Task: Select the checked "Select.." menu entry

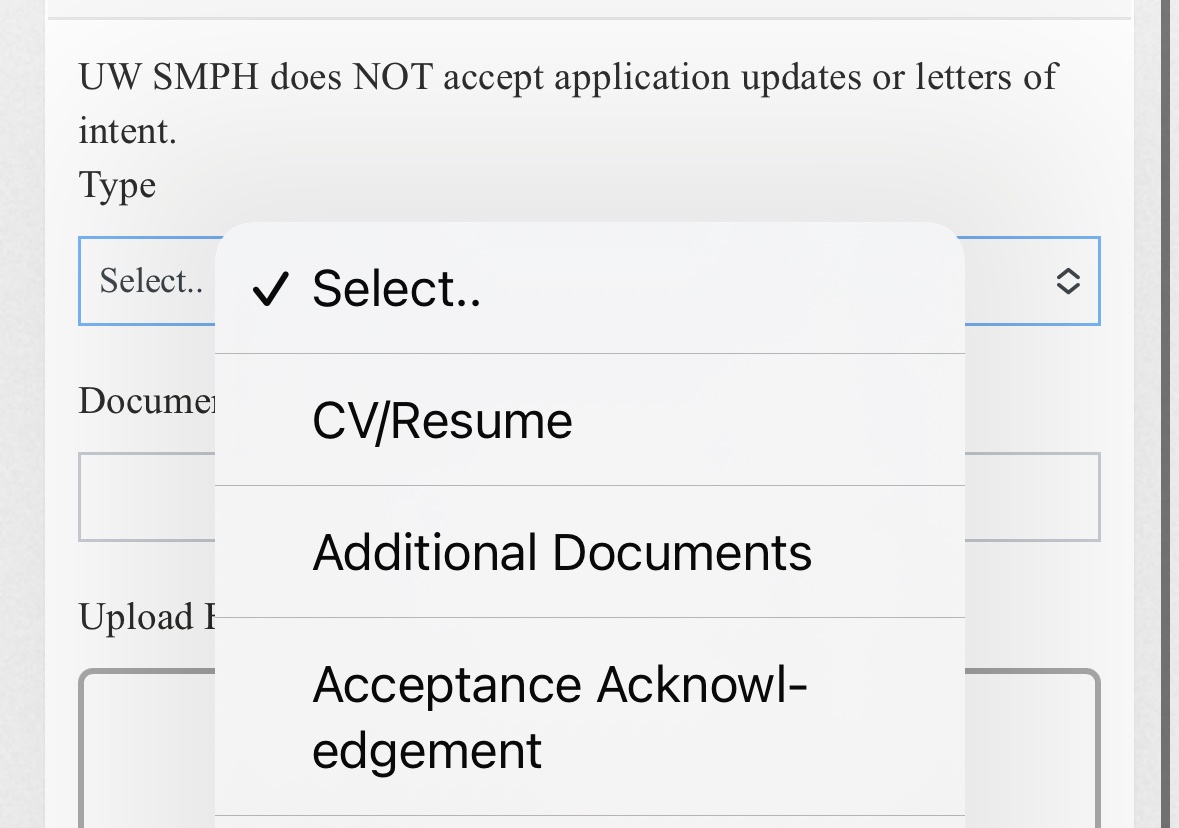Action: coord(397,289)
